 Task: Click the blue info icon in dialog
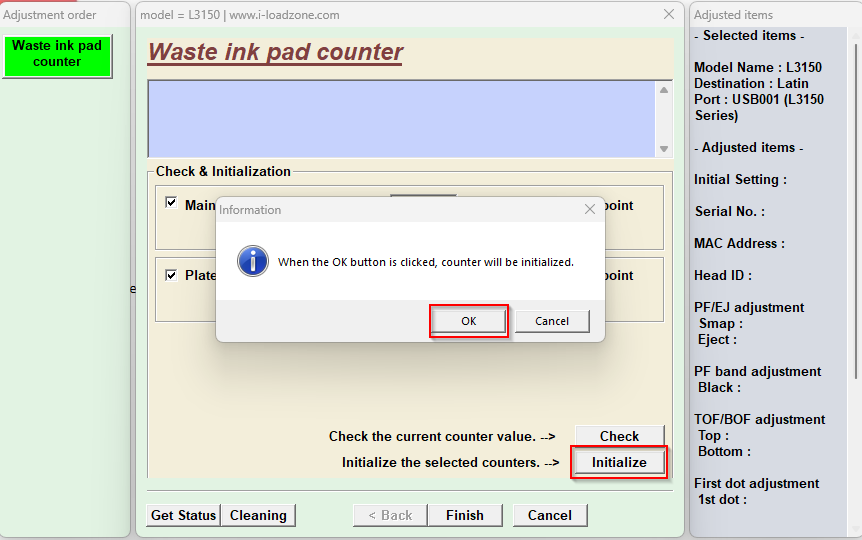[x=252, y=261]
